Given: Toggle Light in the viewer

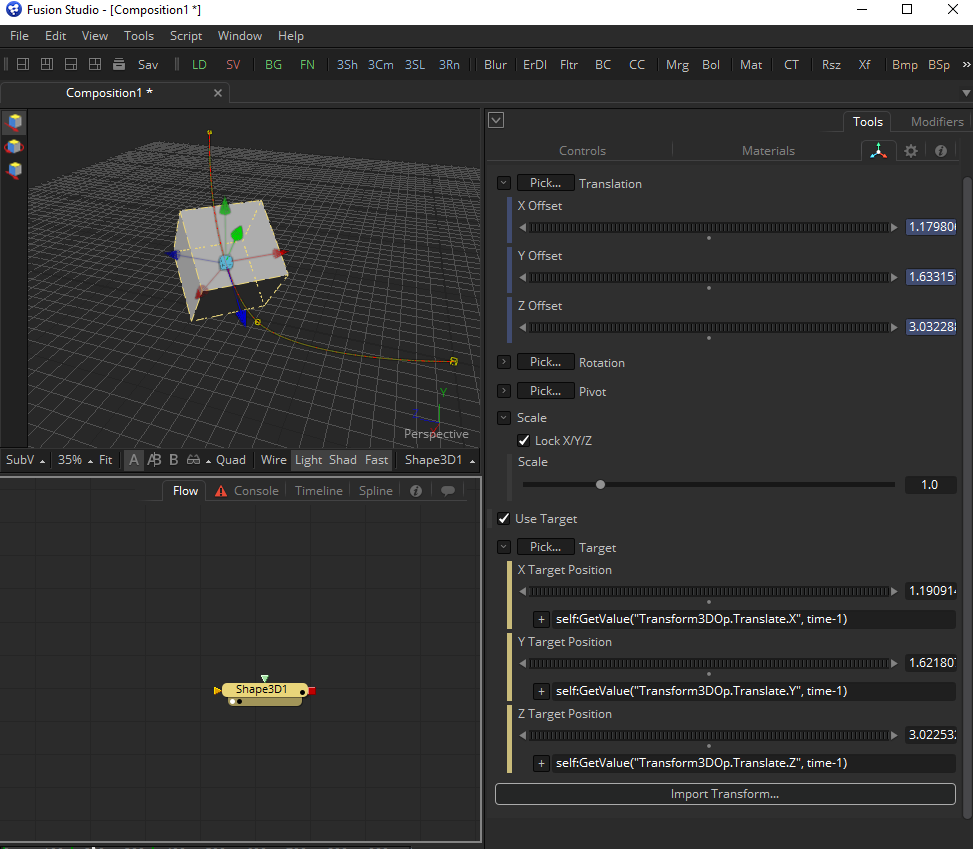Looking at the screenshot, I should (x=308, y=460).
